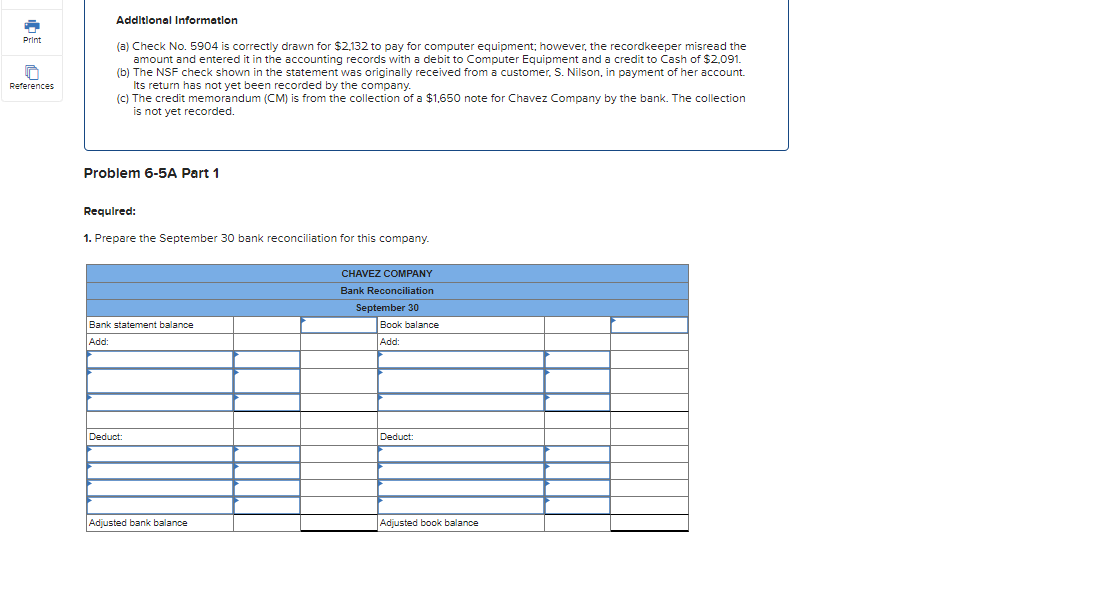
Task: Open fourth Deduct item dropdown on book side
Action: [461, 505]
